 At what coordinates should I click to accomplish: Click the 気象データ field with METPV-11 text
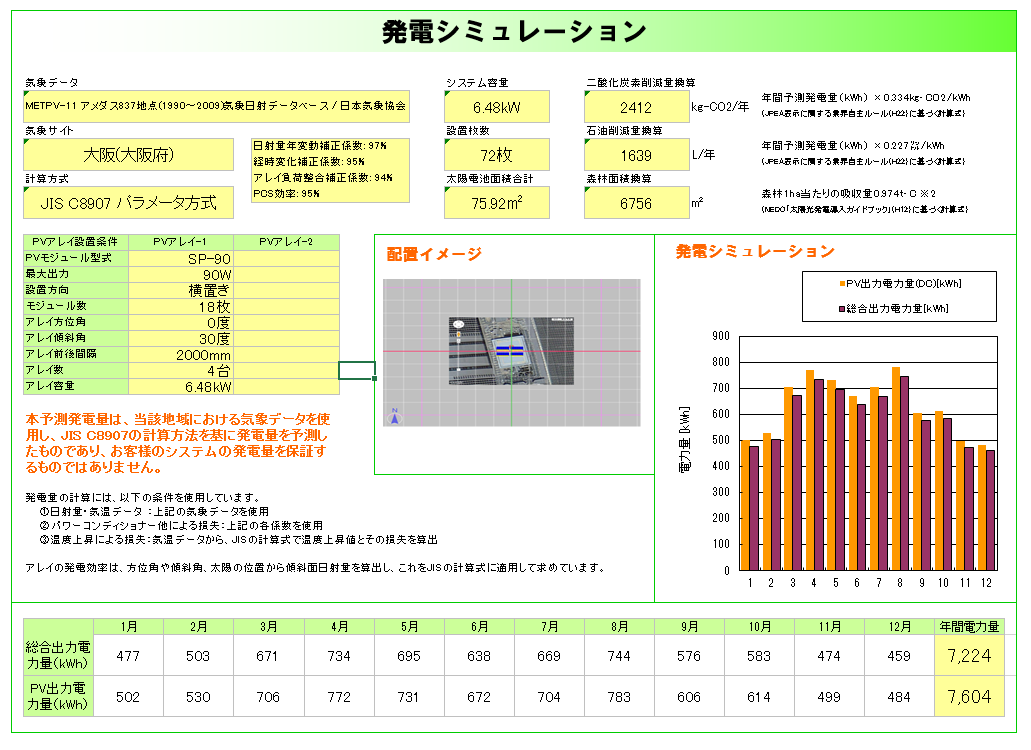pyautogui.click(x=216, y=106)
